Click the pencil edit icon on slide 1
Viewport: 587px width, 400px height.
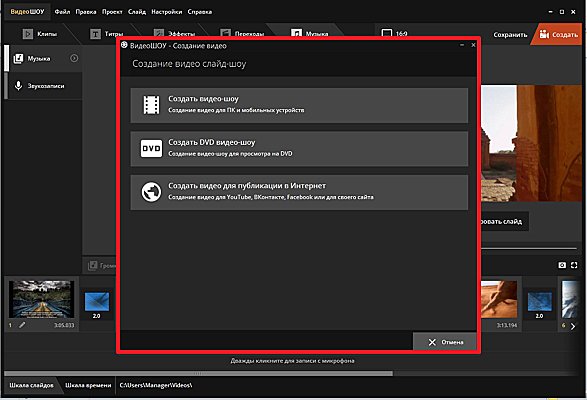point(22,325)
